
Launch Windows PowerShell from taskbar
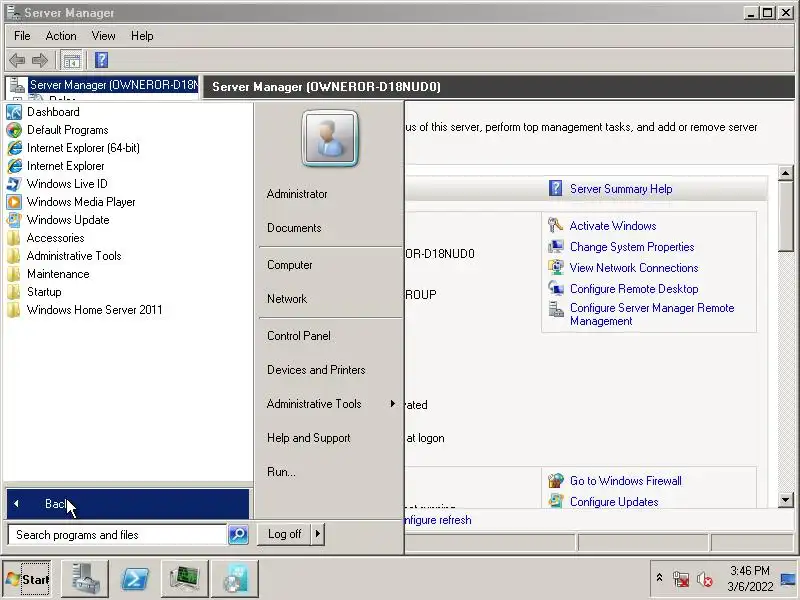click(135, 579)
